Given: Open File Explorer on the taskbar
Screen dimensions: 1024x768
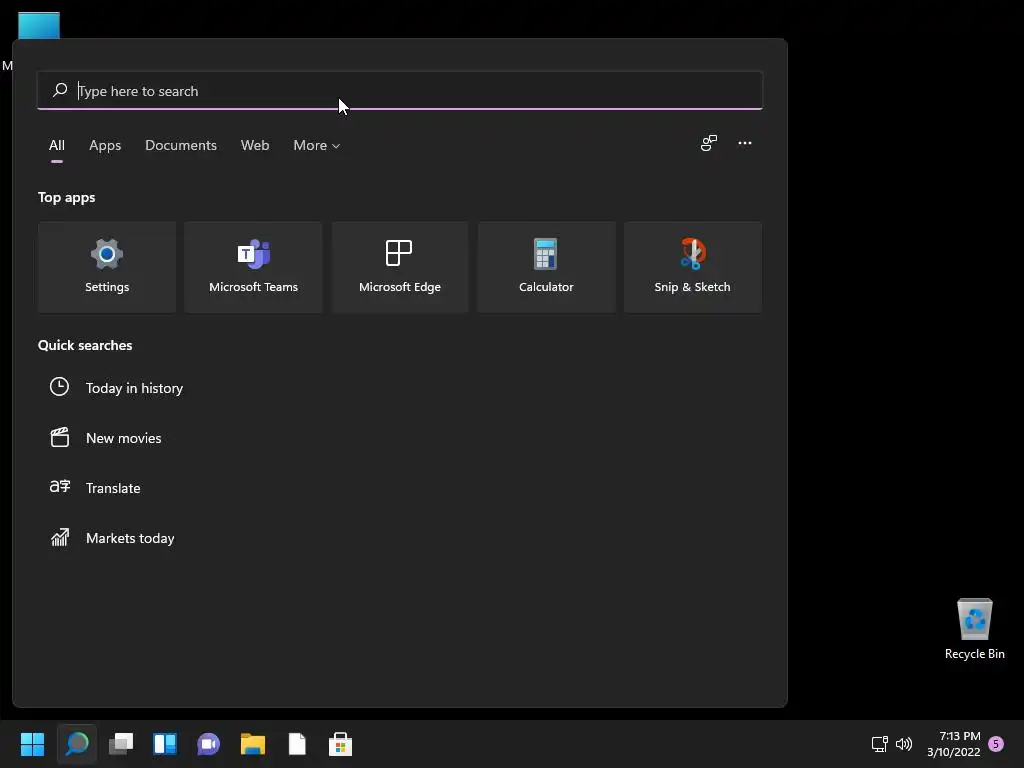Looking at the screenshot, I should pyautogui.click(x=253, y=744).
